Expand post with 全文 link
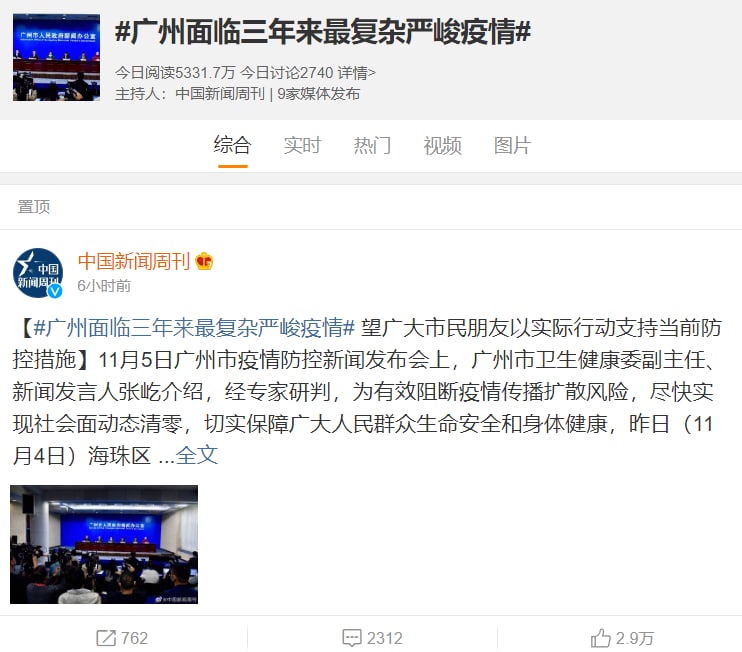 coord(197,455)
